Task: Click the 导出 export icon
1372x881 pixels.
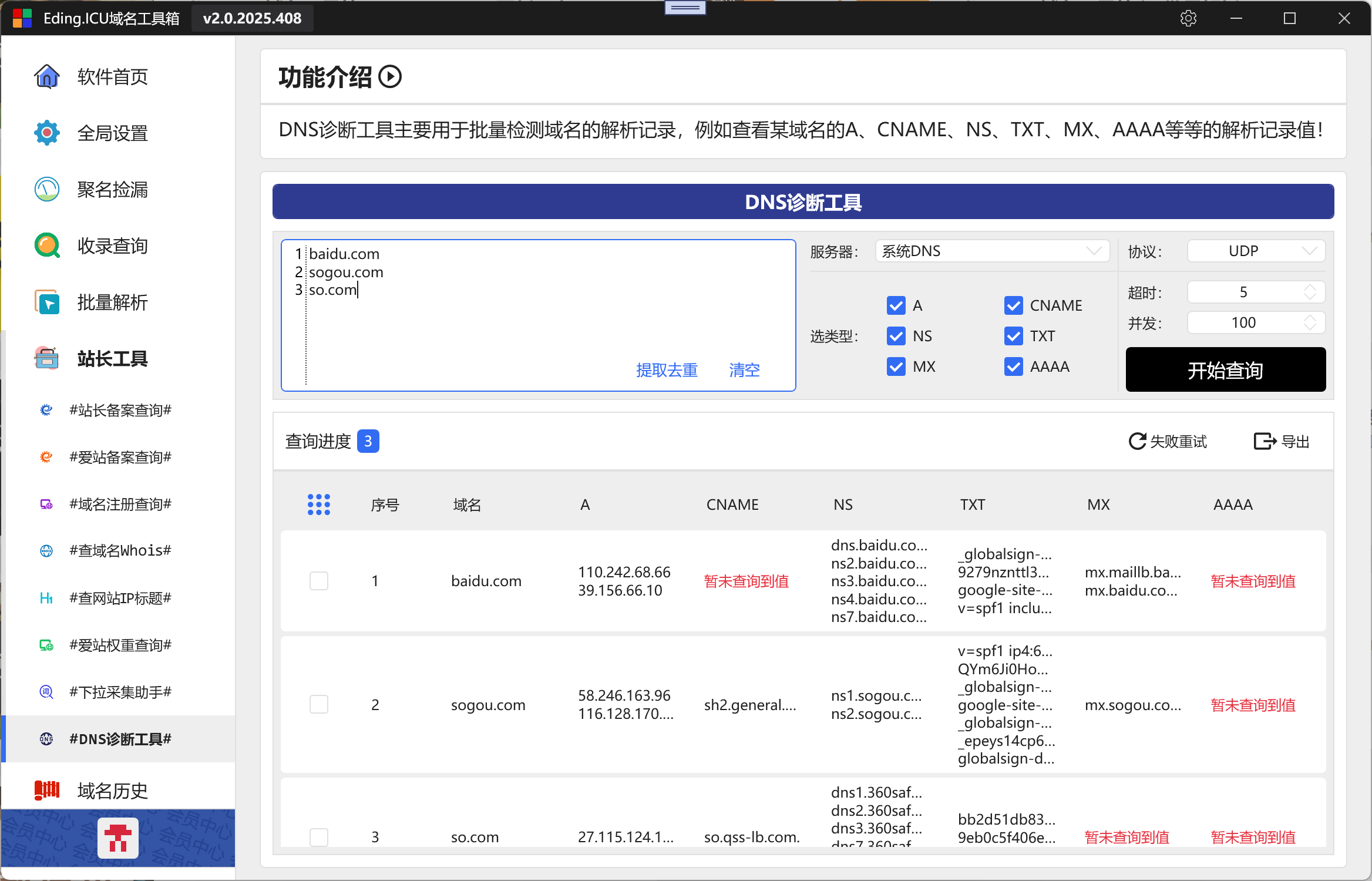Action: tap(1264, 441)
